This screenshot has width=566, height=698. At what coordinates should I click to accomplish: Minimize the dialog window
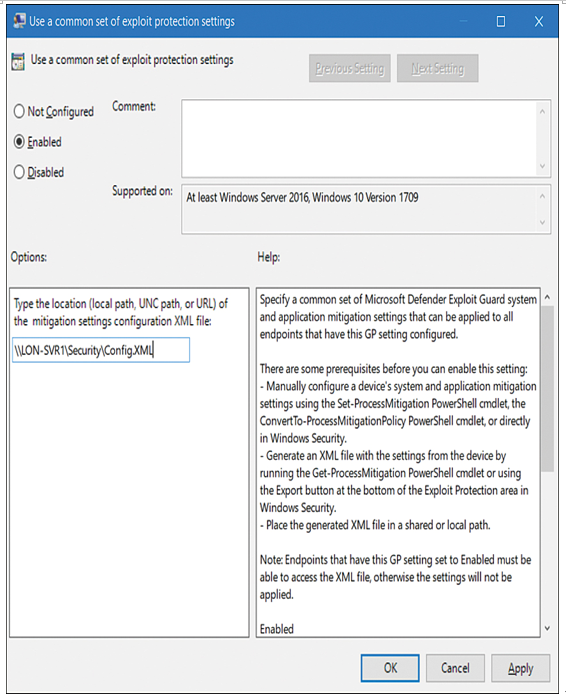pos(464,21)
